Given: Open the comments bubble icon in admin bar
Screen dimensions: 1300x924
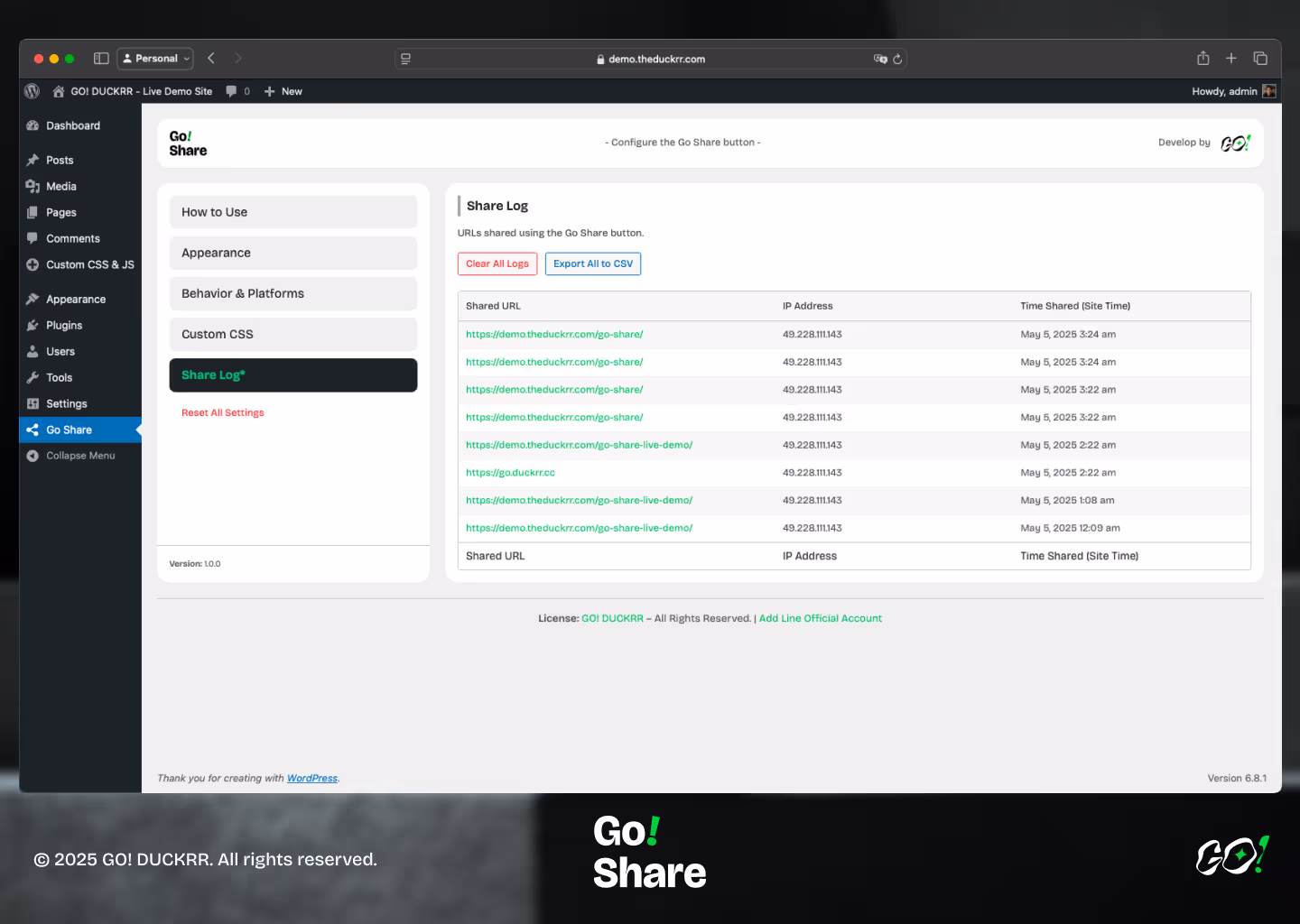Looking at the screenshot, I should pyautogui.click(x=232, y=91).
